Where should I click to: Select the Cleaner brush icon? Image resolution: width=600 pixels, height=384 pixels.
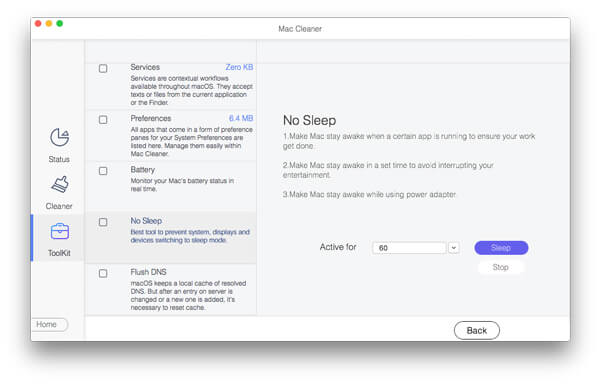60,185
